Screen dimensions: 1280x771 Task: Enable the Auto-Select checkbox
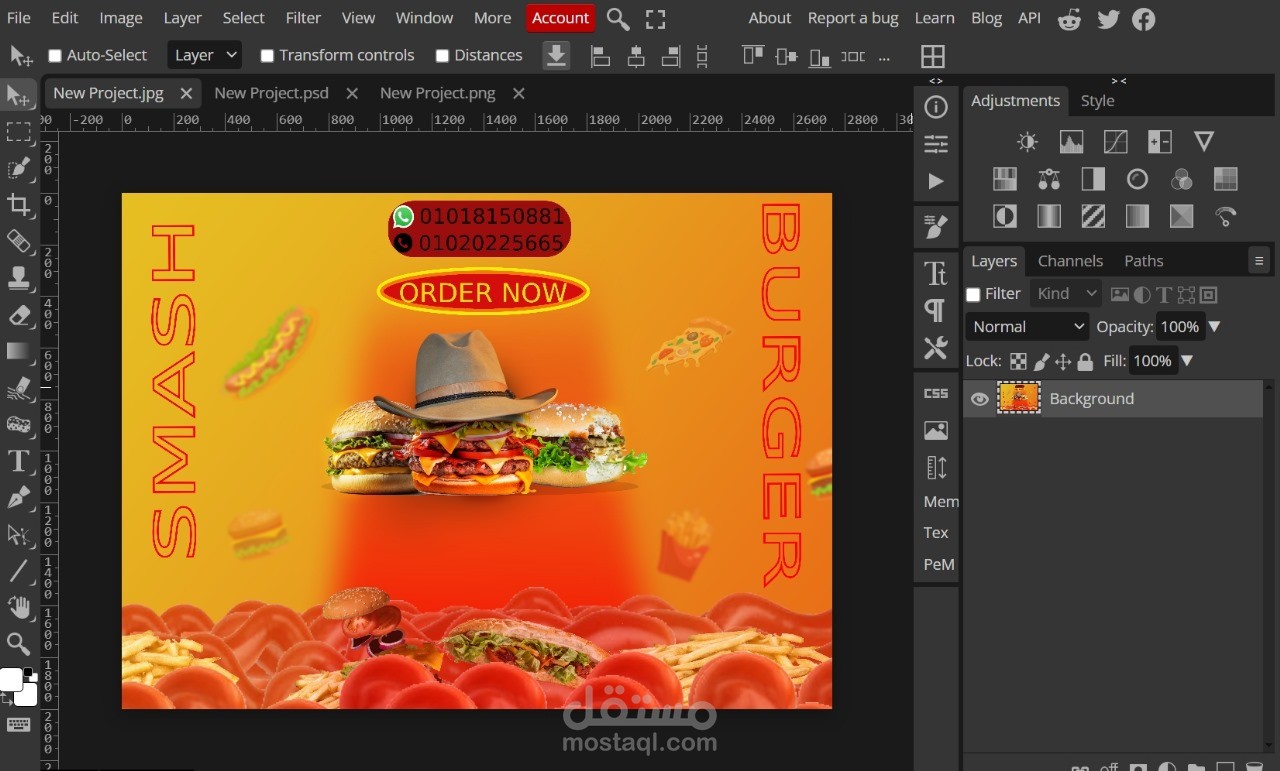(x=55, y=56)
